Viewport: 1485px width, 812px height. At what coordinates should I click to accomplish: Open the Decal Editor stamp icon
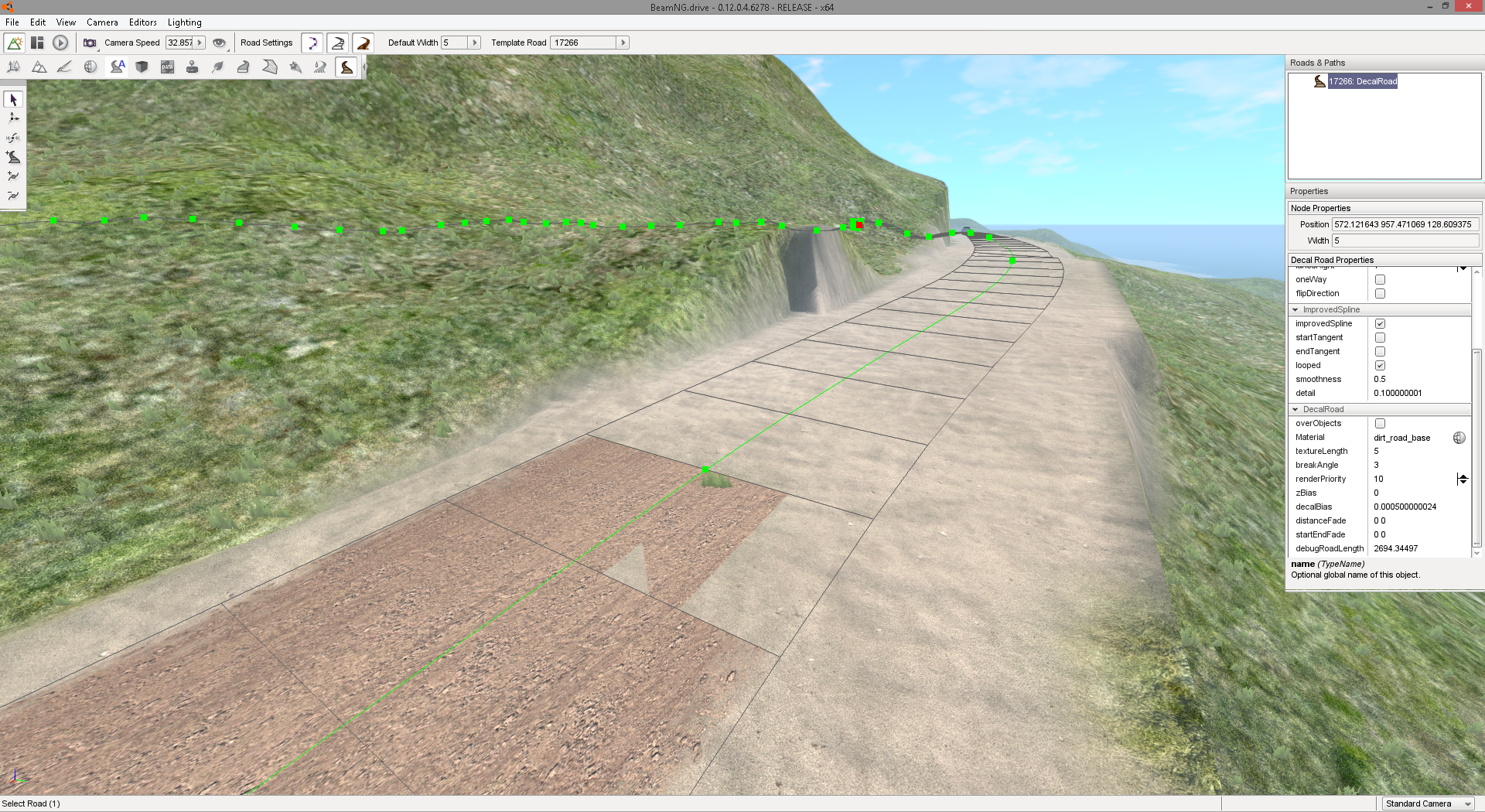[193, 67]
